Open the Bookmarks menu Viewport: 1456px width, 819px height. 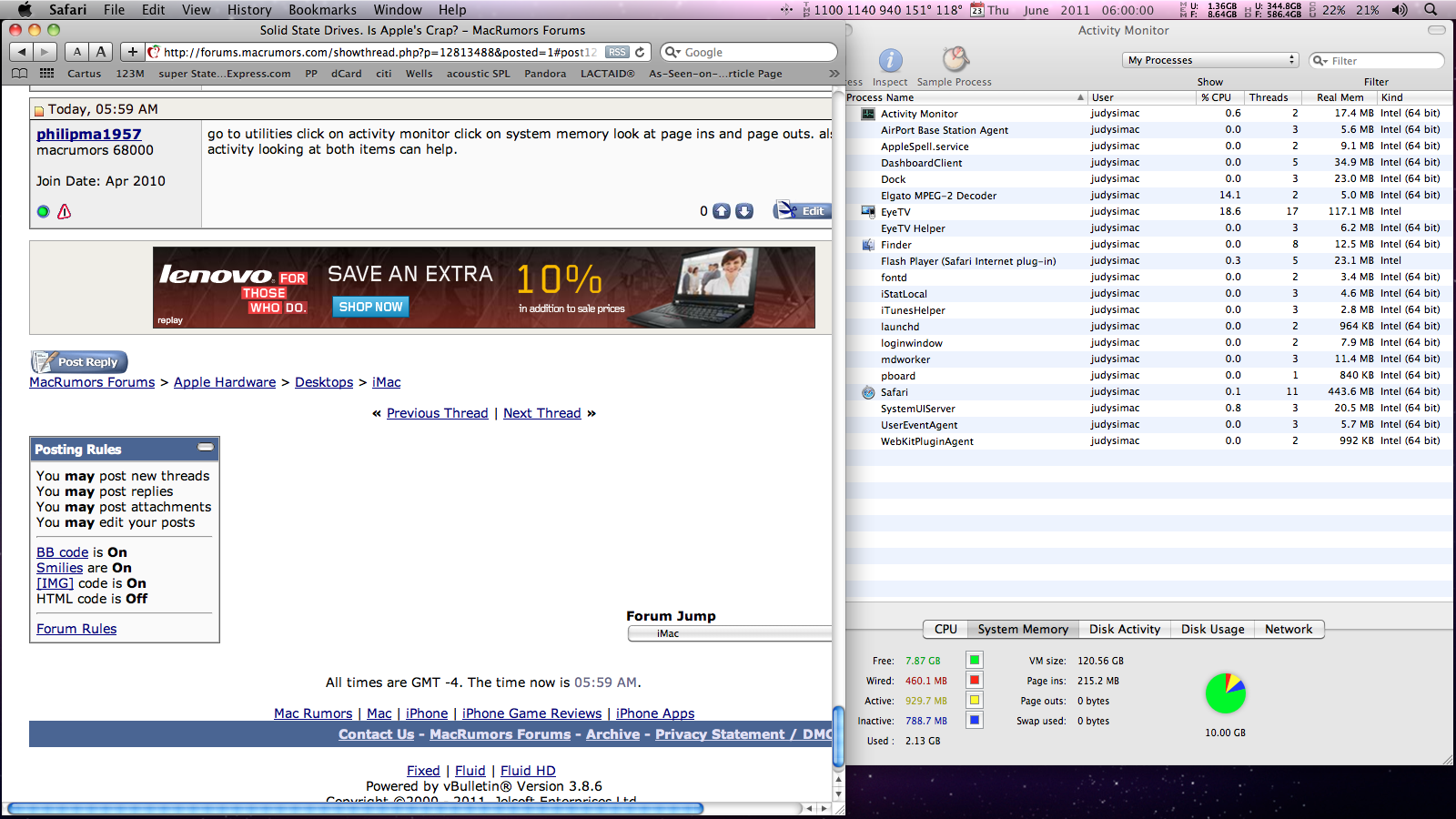point(323,10)
